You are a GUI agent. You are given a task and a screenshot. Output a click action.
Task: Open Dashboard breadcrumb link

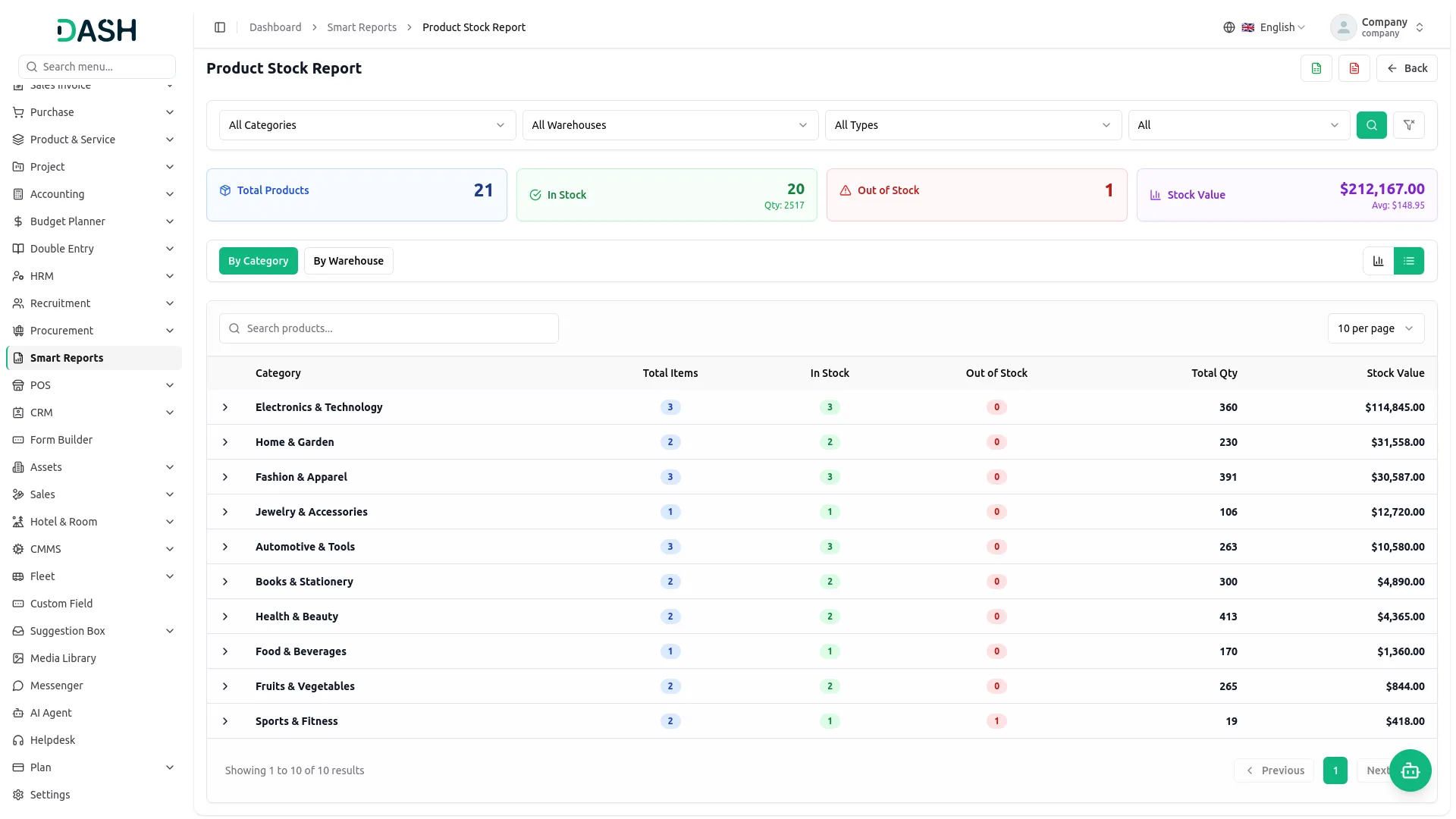tap(275, 27)
